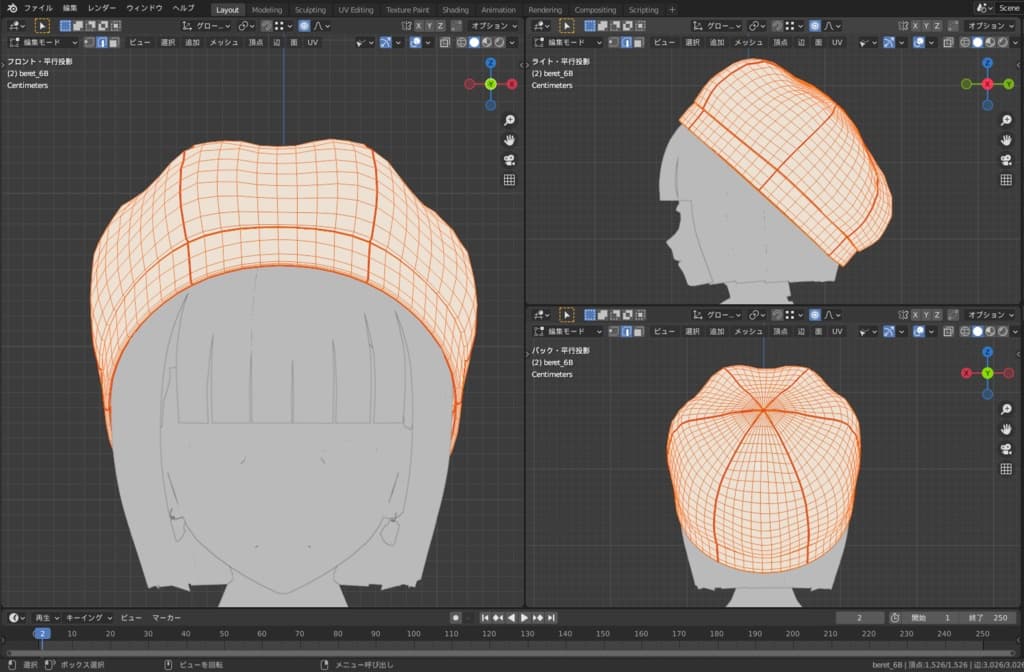1024x672 pixels.
Task: Click the select tool arrow icon in front viewport
Action: (42, 25)
